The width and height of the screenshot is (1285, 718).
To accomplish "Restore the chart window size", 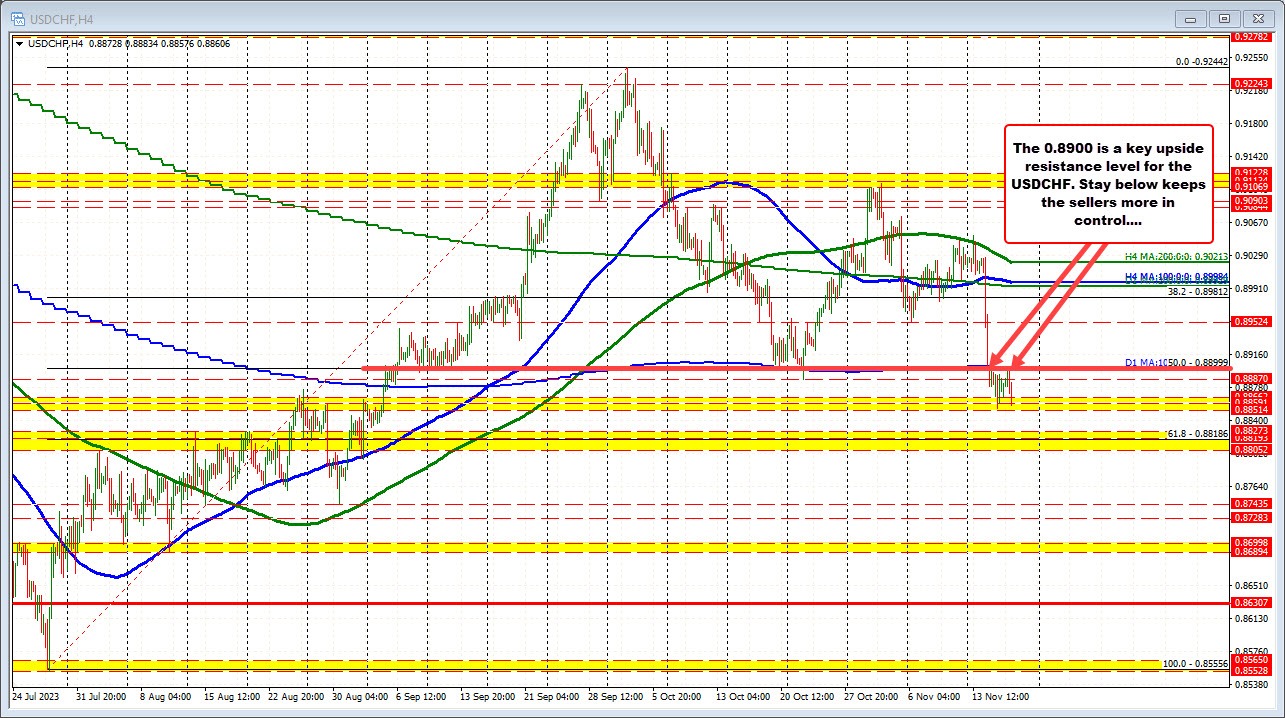I will coord(1224,18).
